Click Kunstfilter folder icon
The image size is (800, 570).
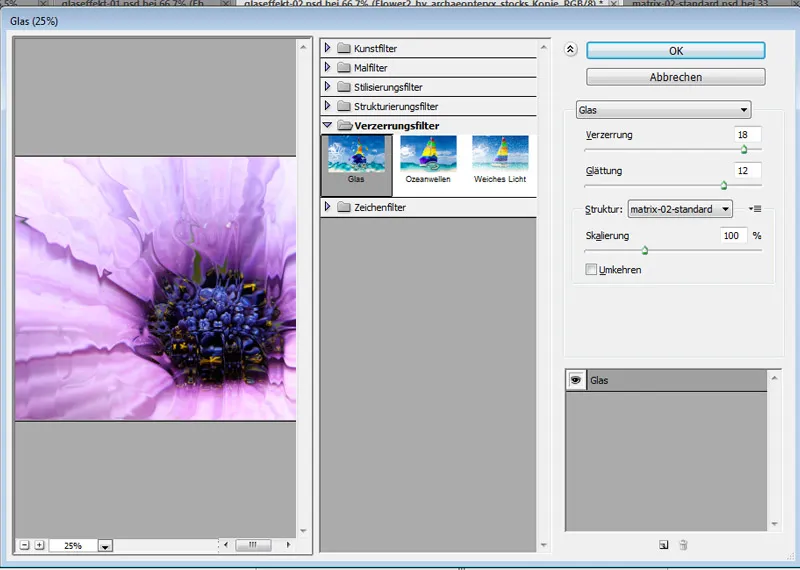[x=344, y=48]
